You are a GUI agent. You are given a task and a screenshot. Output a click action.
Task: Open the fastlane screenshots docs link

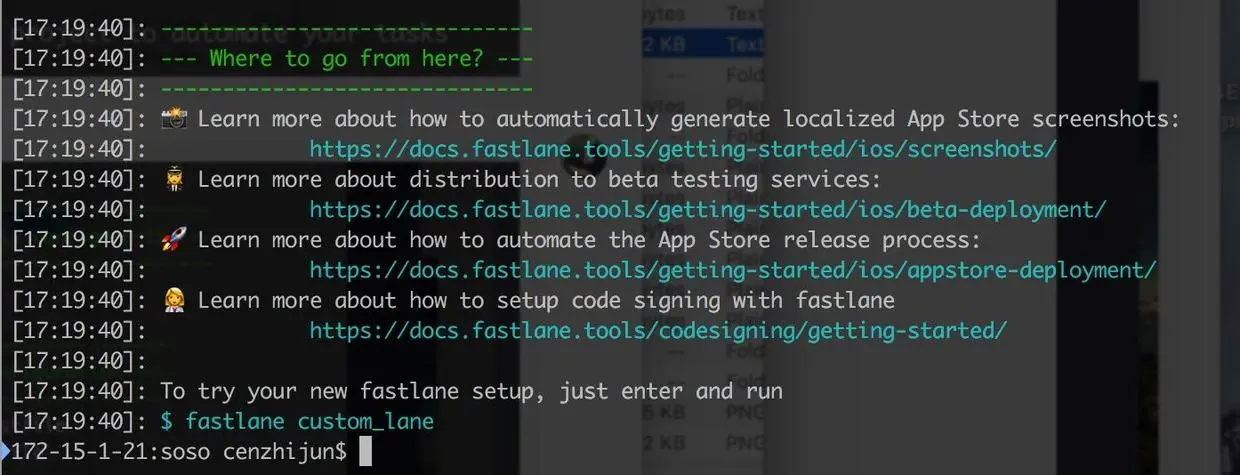click(x=683, y=149)
